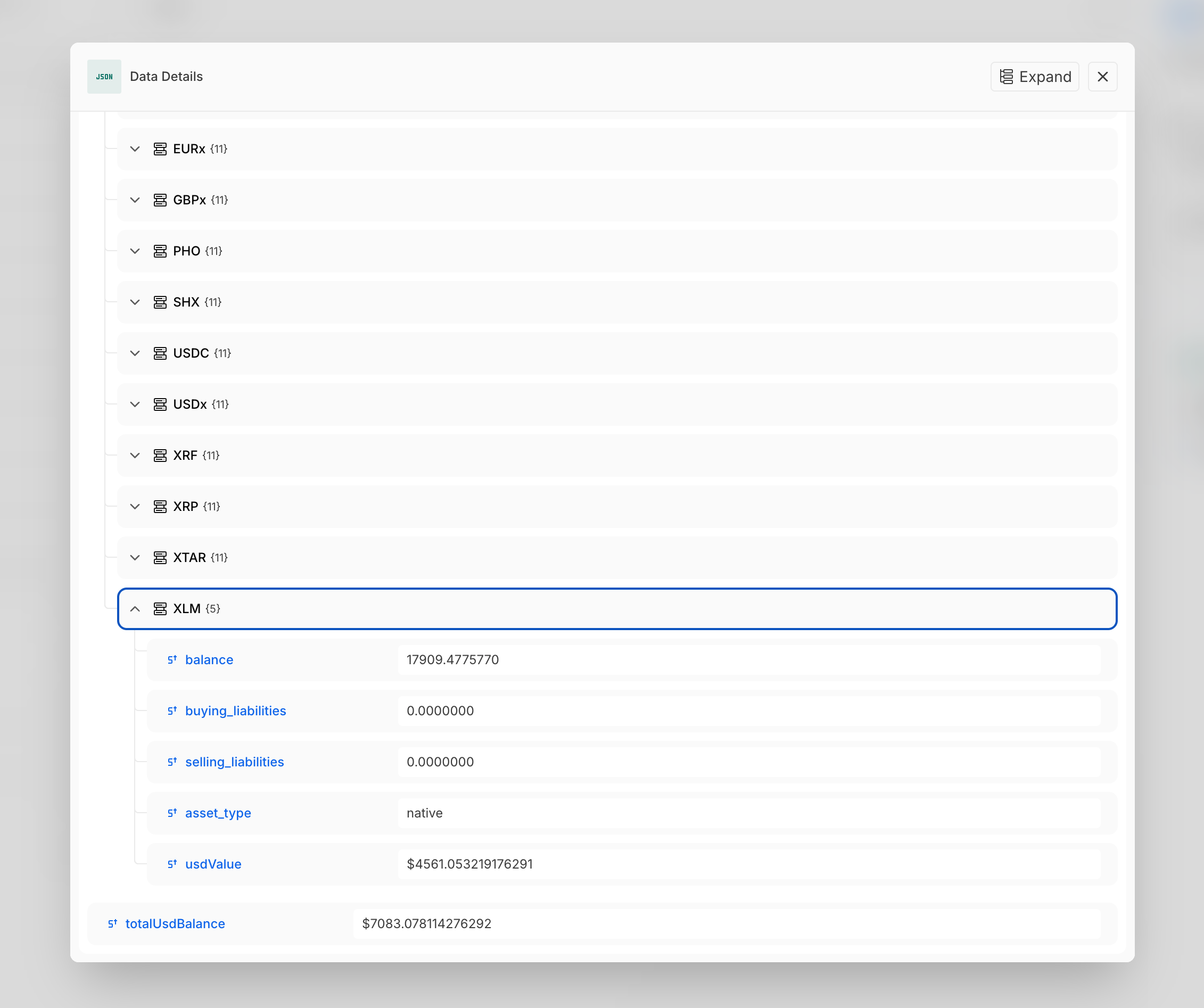Click the usdValue key label

[213, 864]
